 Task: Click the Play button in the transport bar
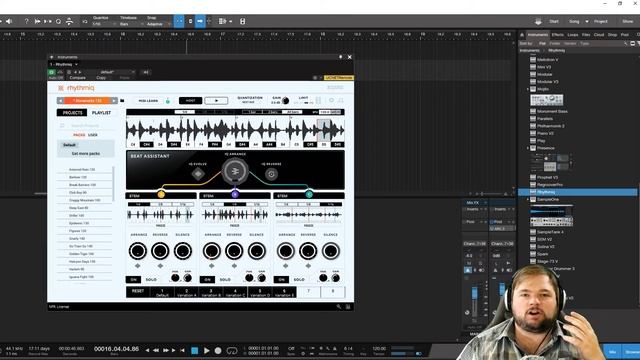207,350
